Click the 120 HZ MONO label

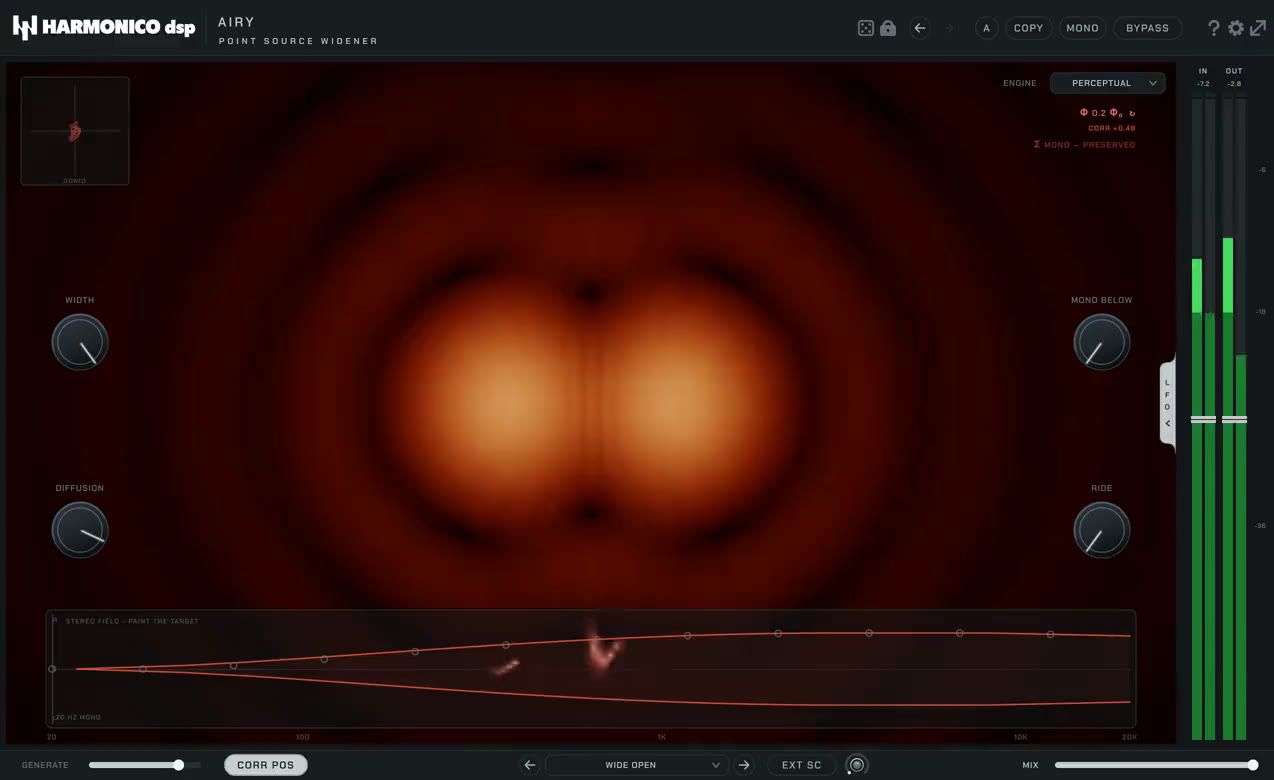[x=77, y=717]
